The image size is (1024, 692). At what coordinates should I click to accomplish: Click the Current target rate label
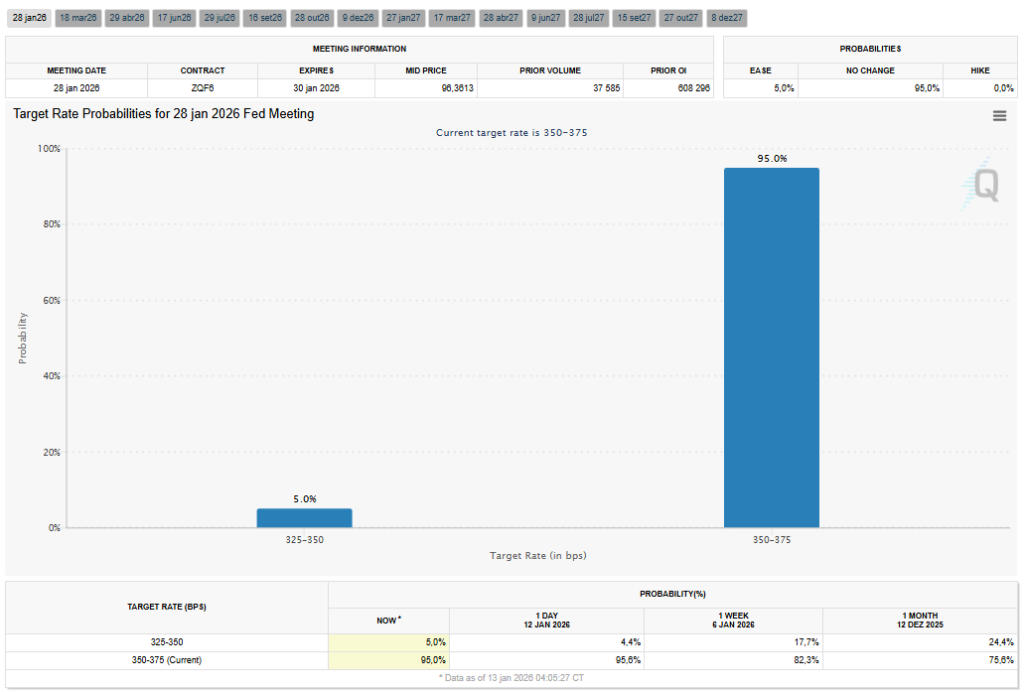pos(512,132)
